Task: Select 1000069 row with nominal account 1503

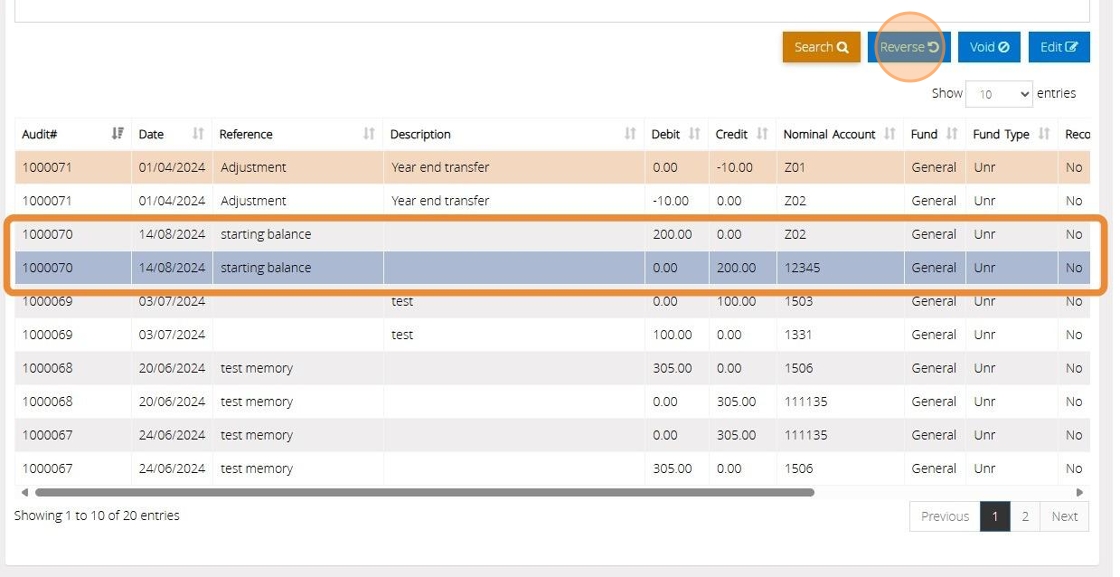Action: coord(552,301)
